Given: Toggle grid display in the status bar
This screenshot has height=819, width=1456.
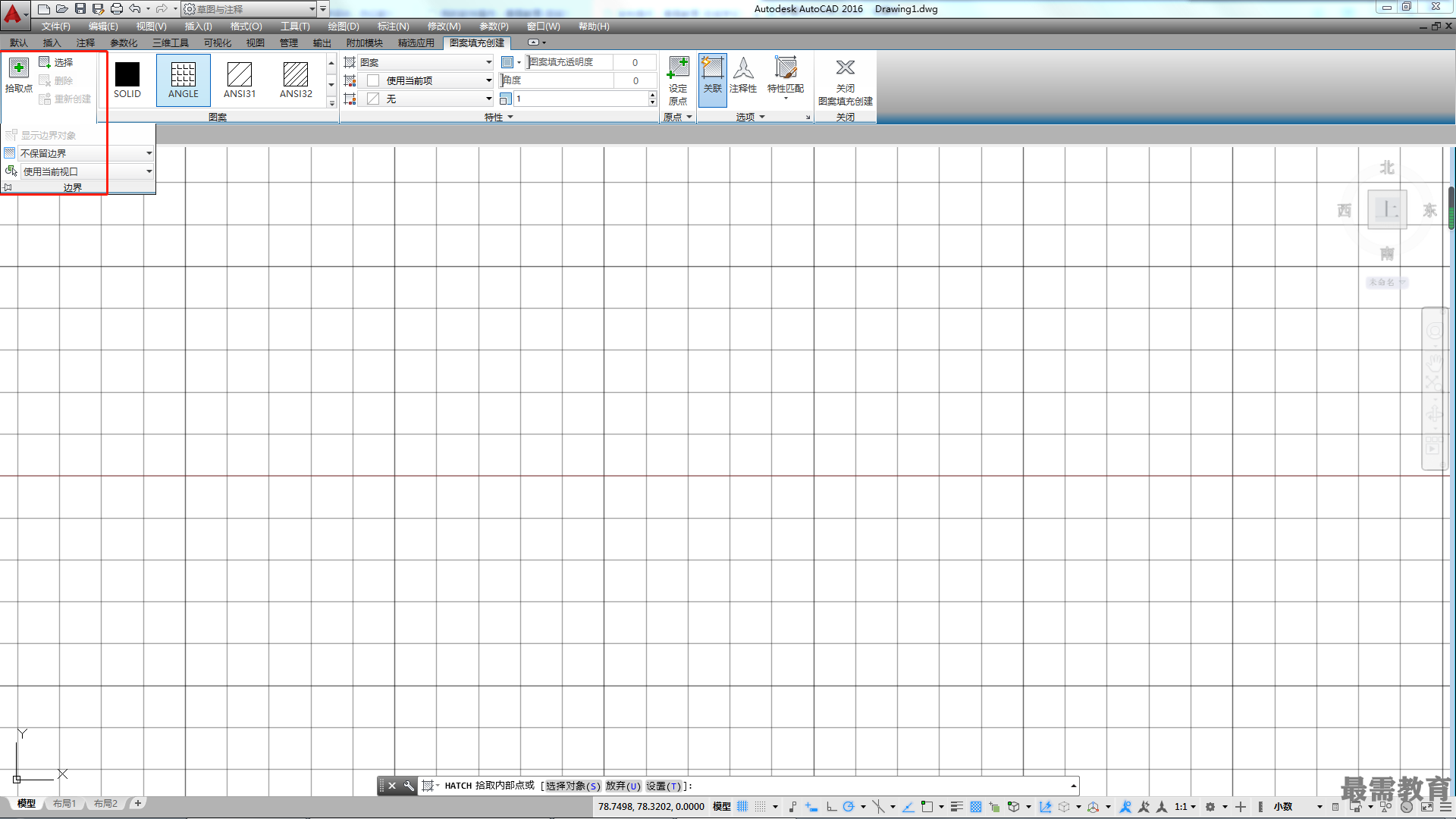Looking at the screenshot, I should pos(742,807).
